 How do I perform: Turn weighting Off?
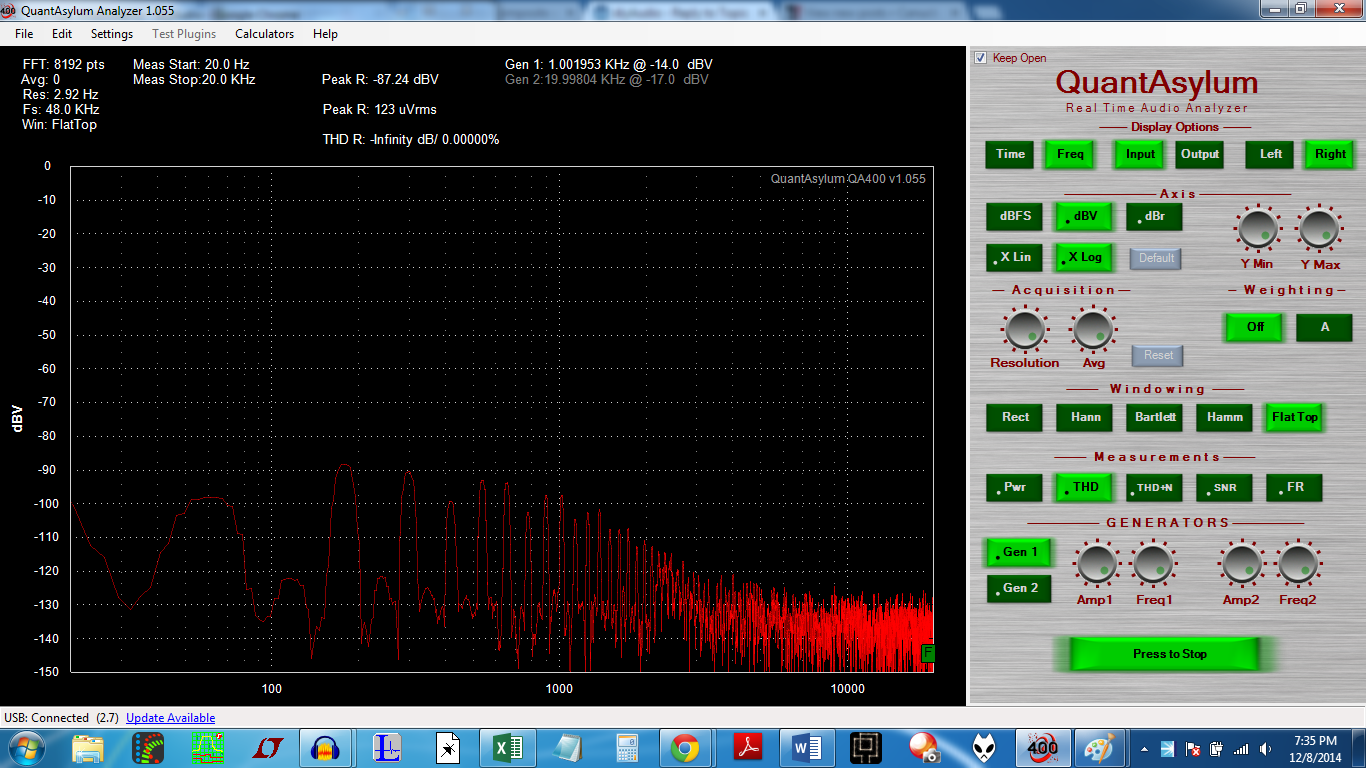point(1255,327)
